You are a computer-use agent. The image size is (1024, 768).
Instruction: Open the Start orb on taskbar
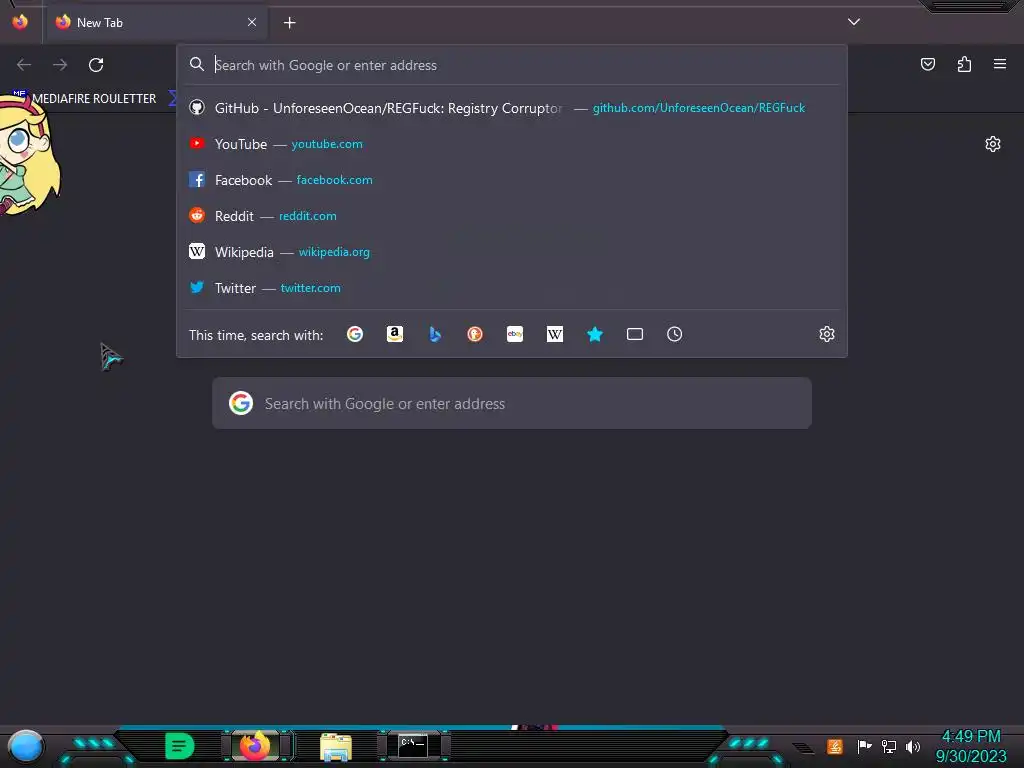[25, 746]
